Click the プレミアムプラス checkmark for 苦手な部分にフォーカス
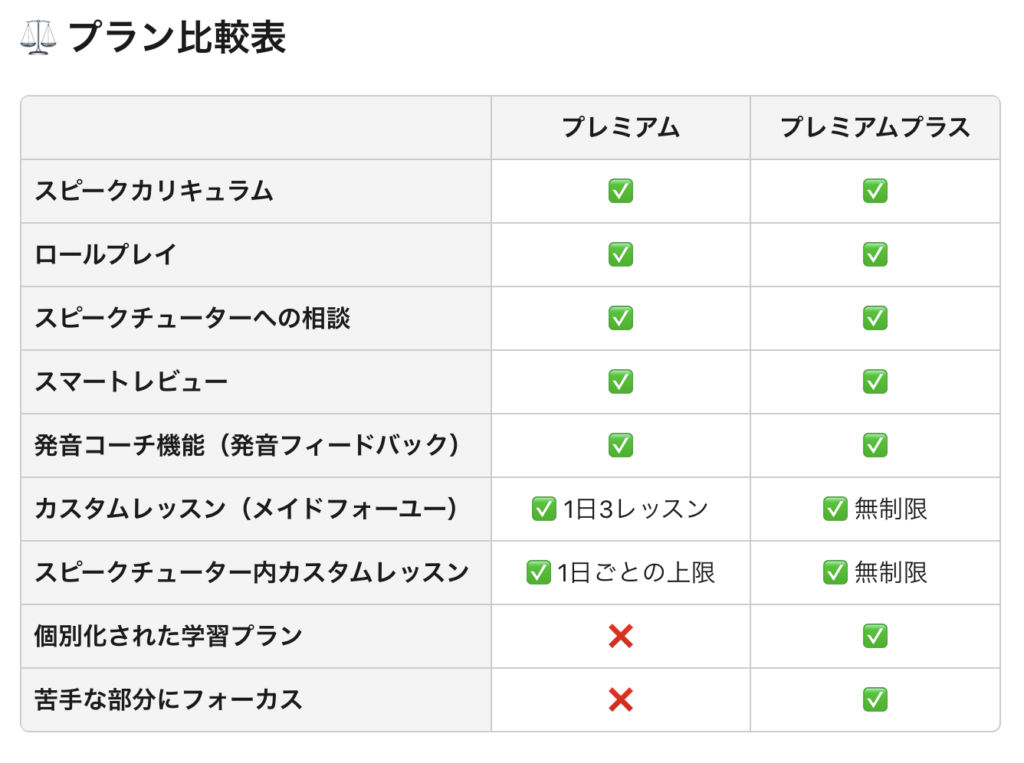 click(x=875, y=700)
